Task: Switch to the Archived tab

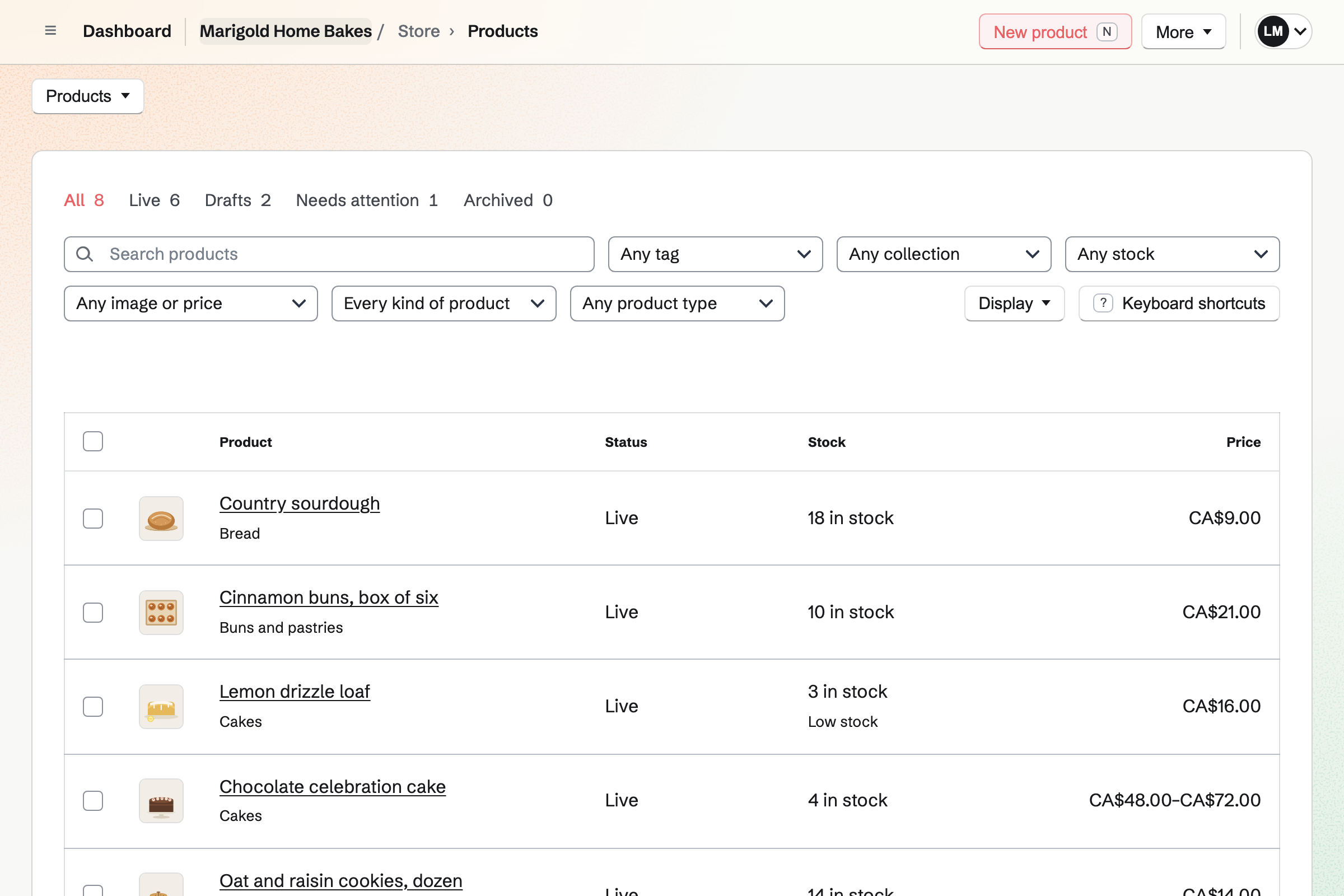Action: click(508, 200)
